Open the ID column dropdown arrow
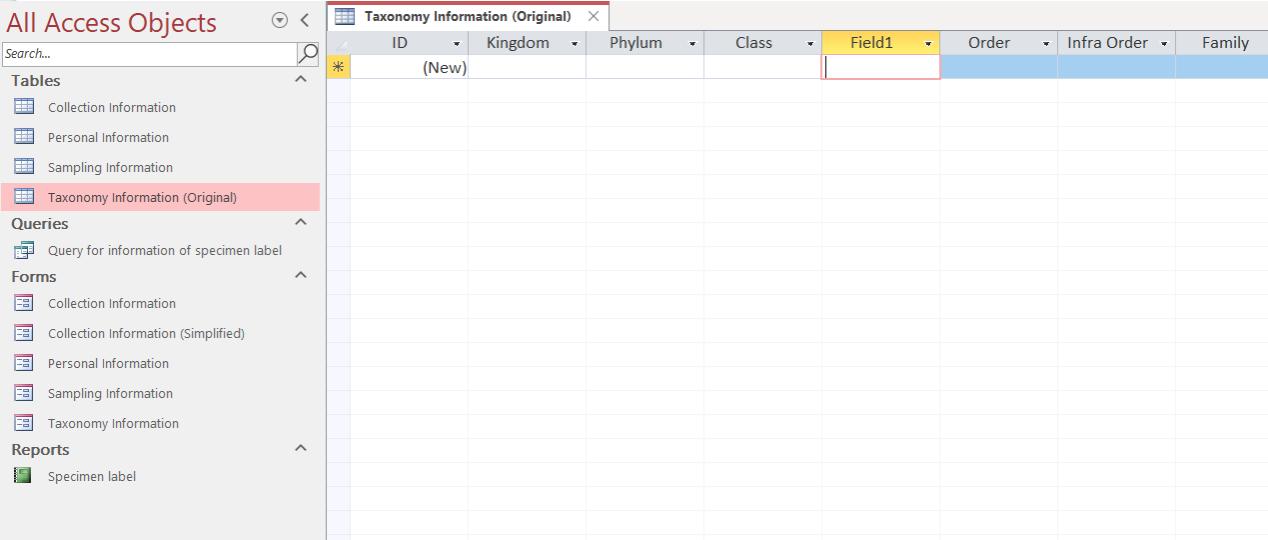Screen dimensions: 1268x540 457,44
